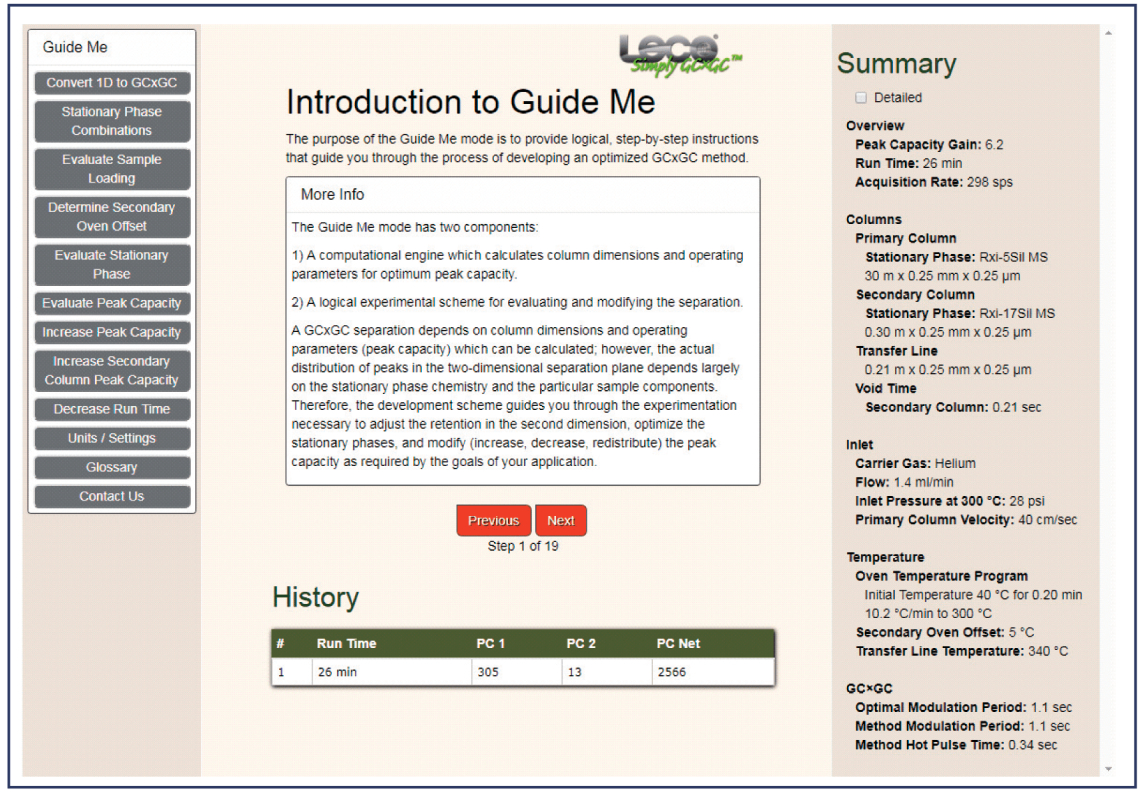Screen dimensions: 1140x793
Task: Click the More Info panel header
Action: 523,195
